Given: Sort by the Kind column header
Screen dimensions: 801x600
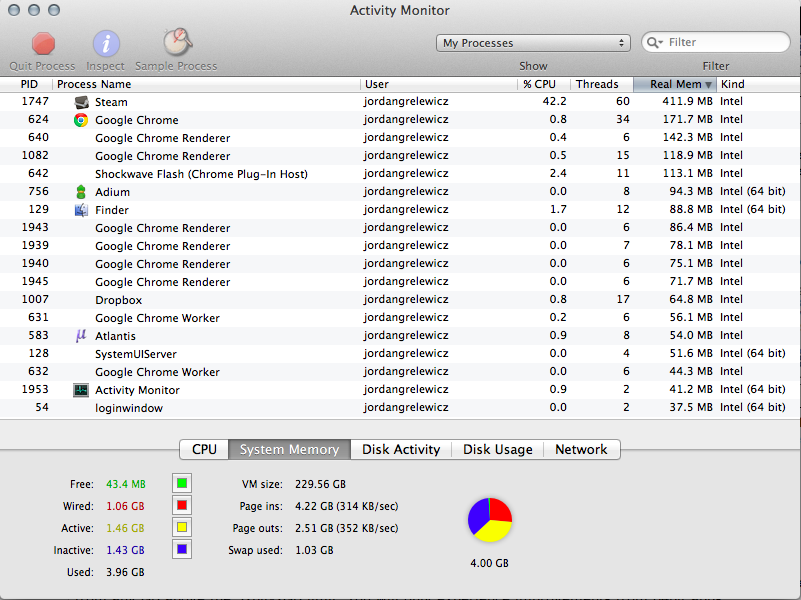Looking at the screenshot, I should point(759,84).
